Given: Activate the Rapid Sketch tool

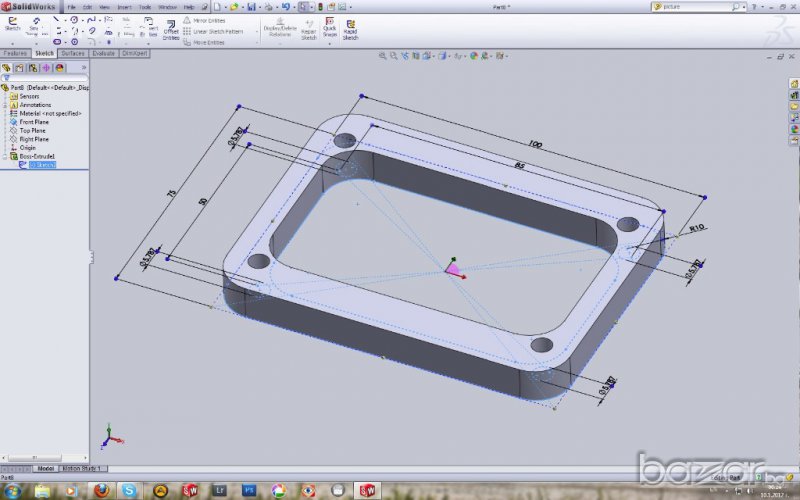Looking at the screenshot, I should [x=350, y=27].
